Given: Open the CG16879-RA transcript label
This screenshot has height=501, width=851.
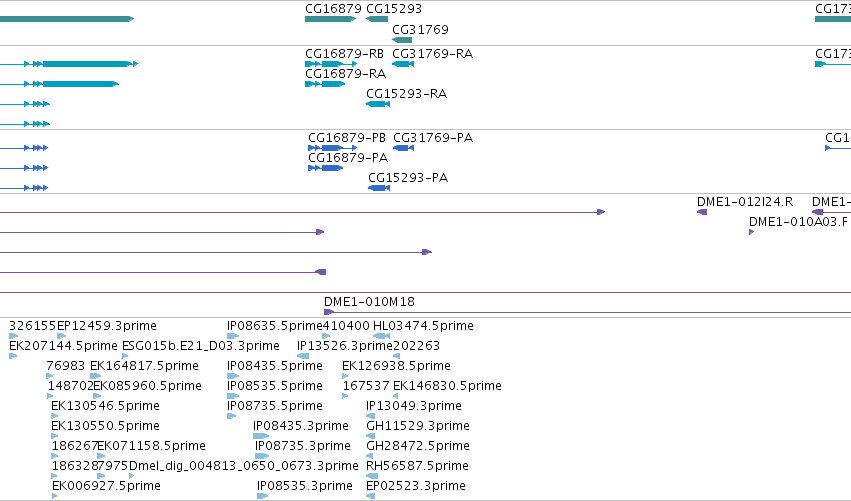Looking at the screenshot, I should (345, 74).
